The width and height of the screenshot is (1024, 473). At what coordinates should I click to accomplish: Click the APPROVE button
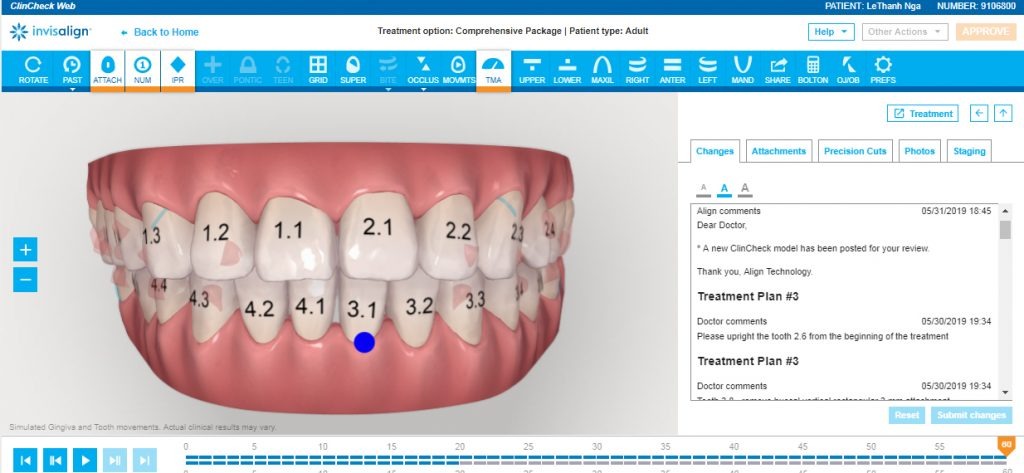tap(985, 31)
